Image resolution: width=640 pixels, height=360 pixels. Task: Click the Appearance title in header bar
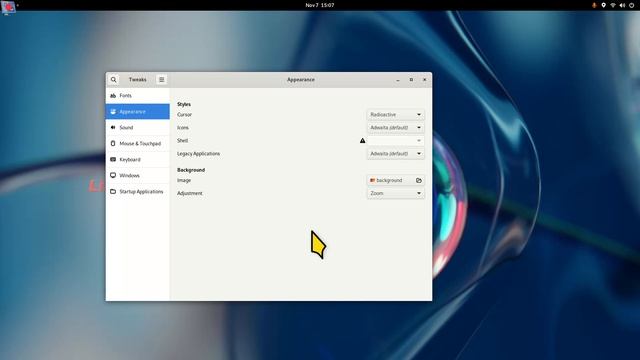(301, 80)
